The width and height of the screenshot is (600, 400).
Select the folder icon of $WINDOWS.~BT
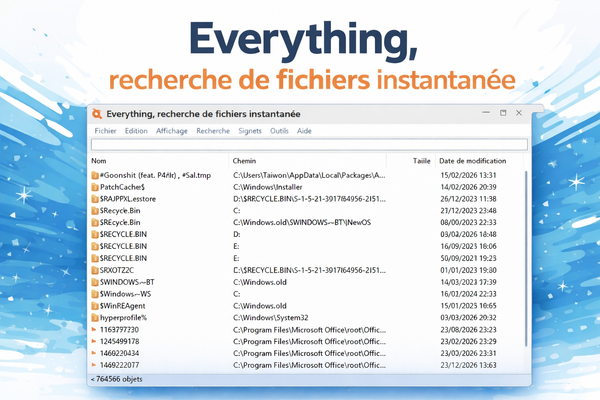pos(95,282)
